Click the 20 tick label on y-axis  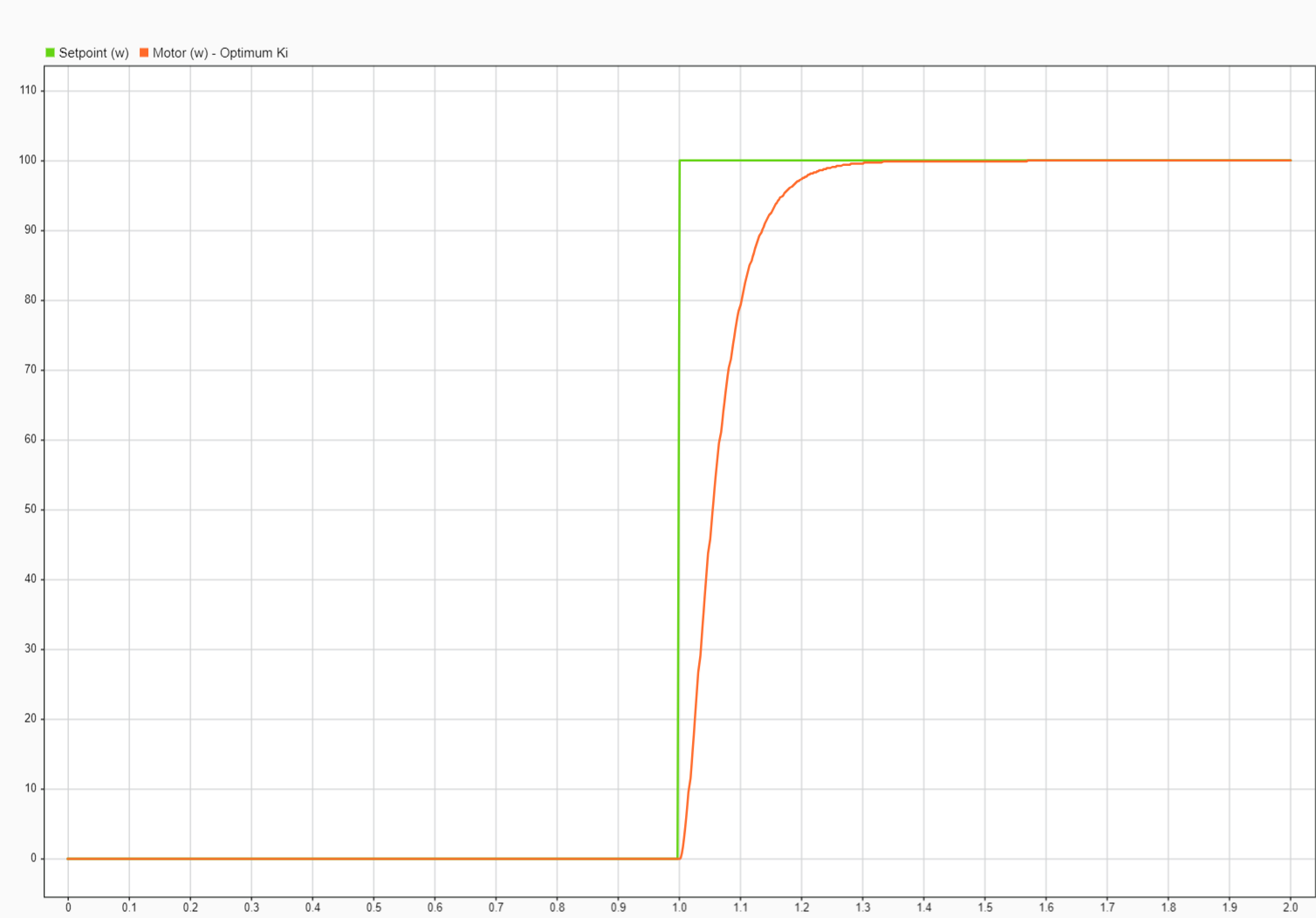pos(31,719)
